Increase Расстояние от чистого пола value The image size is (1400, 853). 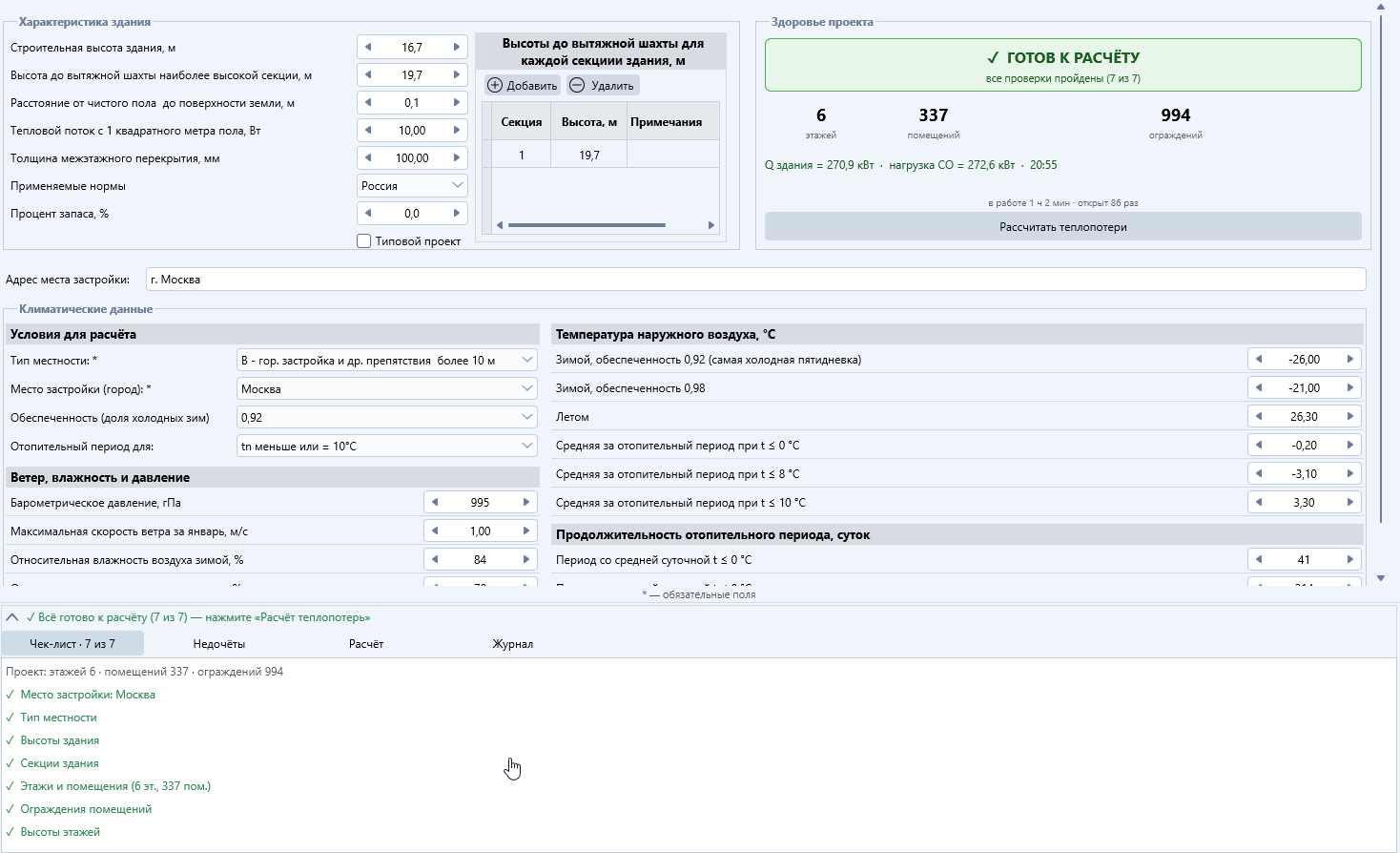[457, 102]
